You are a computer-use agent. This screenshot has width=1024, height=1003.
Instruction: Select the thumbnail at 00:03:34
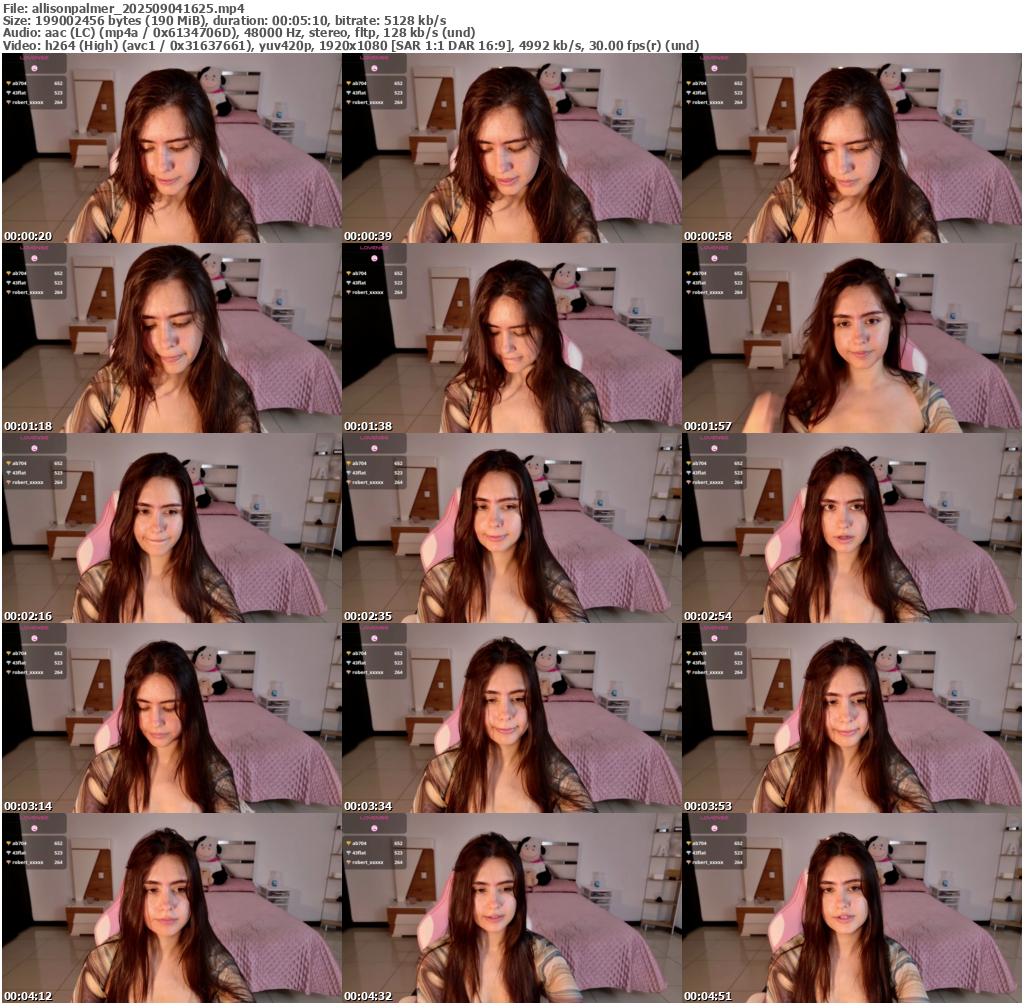[x=512, y=718]
